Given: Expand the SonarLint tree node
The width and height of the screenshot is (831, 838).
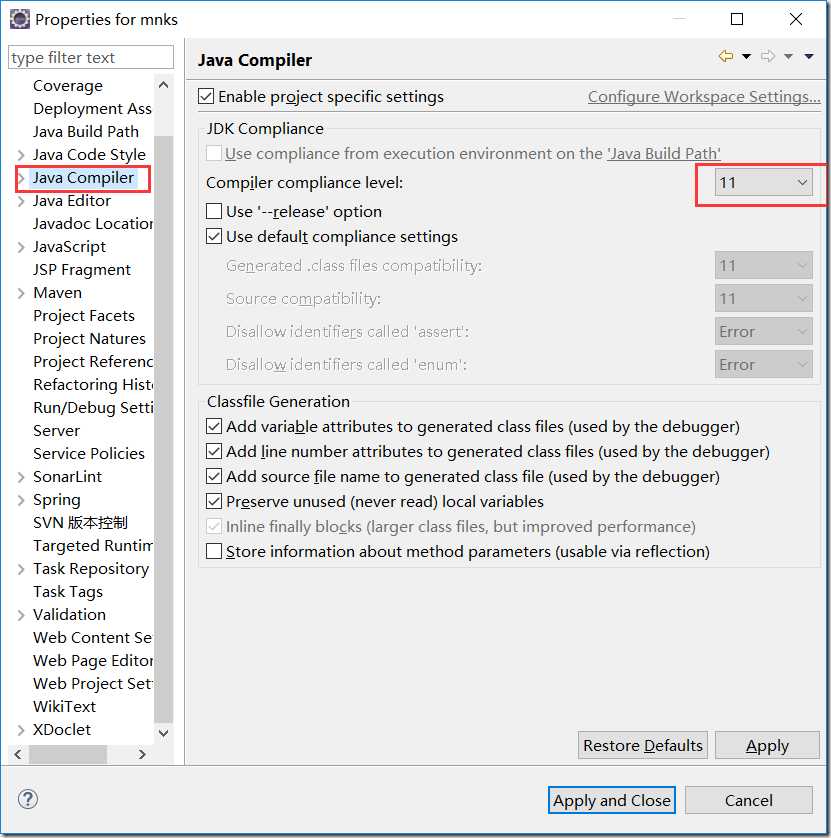Looking at the screenshot, I should click(x=21, y=477).
